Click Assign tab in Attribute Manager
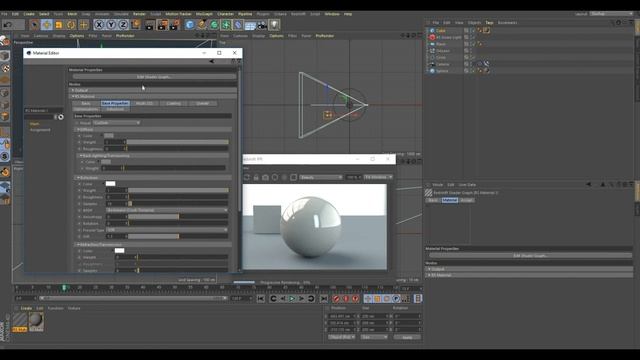This screenshot has width=640, height=360. [467, 200]
